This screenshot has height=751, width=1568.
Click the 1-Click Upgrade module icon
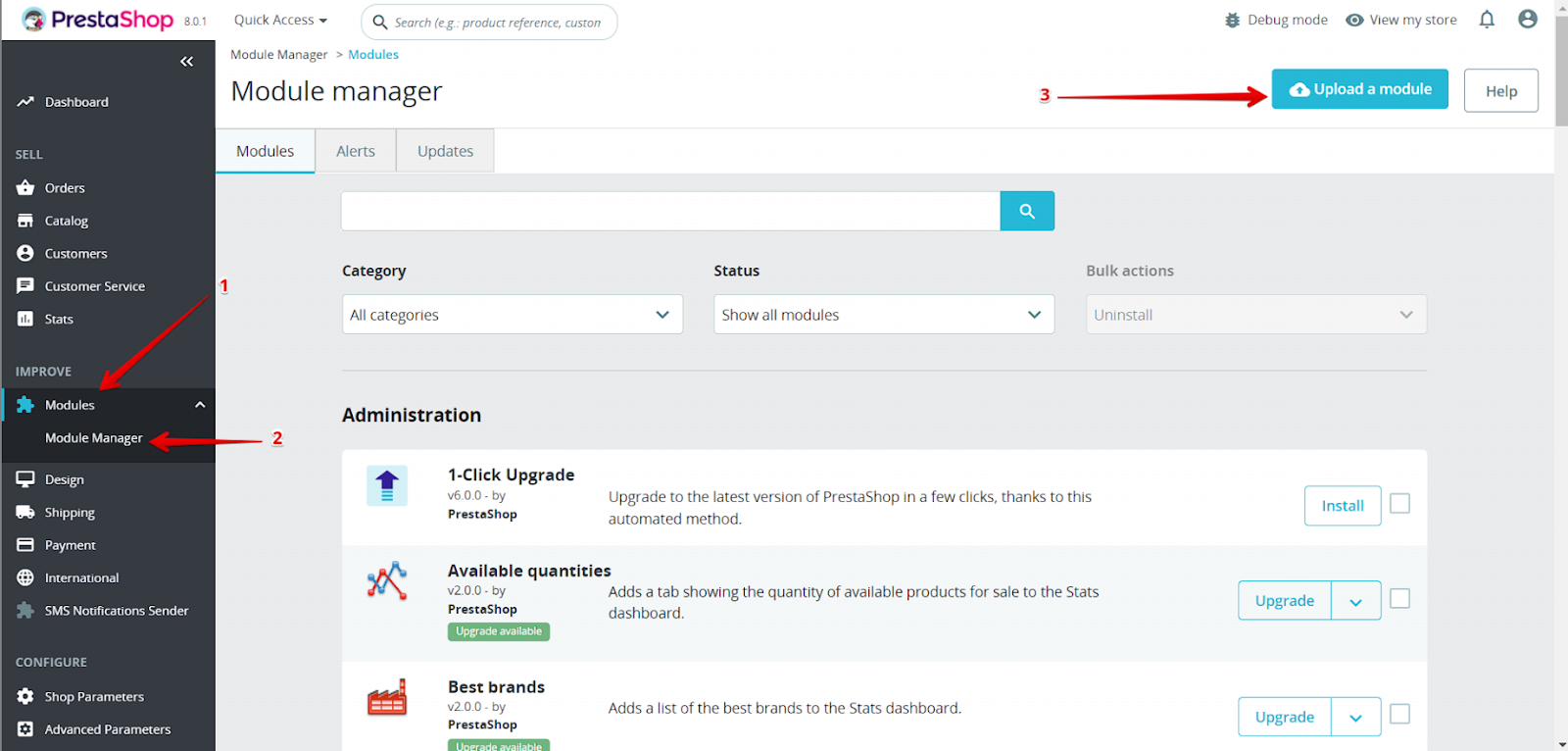[387, 485]
